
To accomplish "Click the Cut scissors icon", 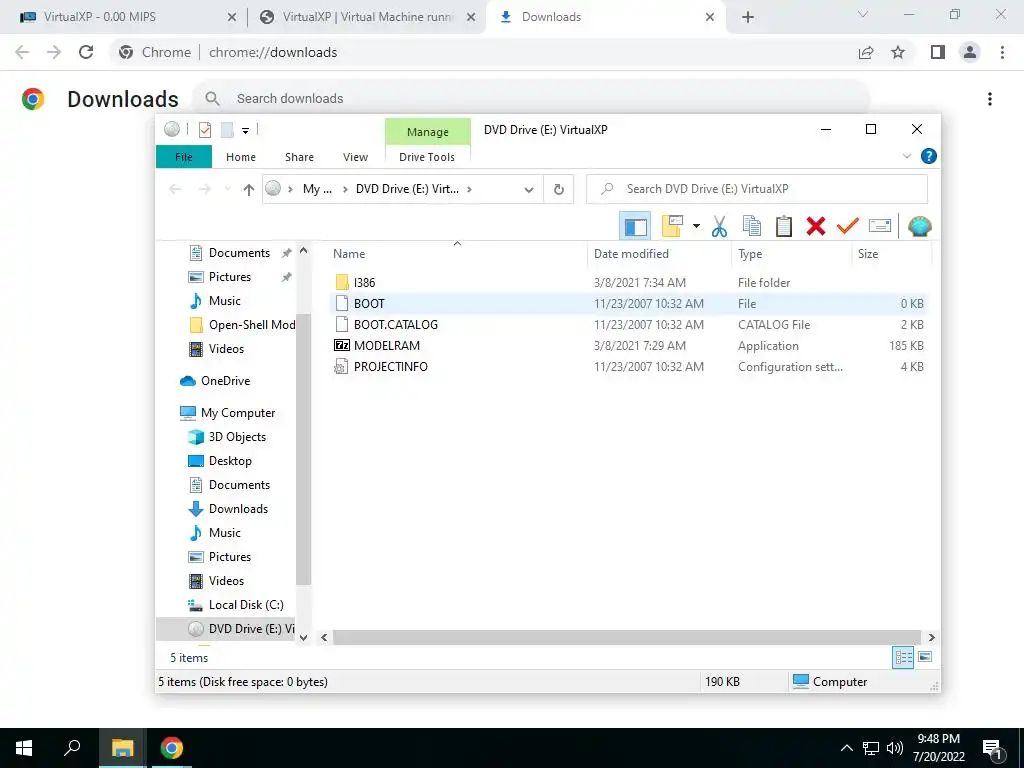I will tap(719, 227).
